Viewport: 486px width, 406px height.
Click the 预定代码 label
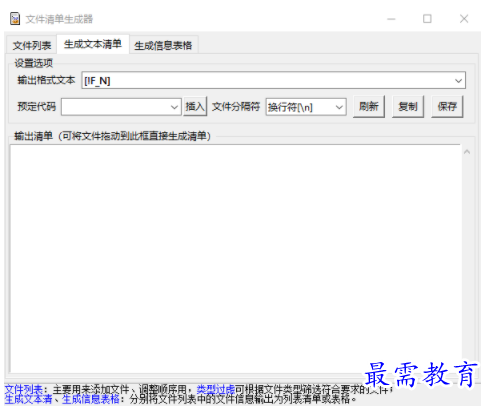click(x=37, y=107)
